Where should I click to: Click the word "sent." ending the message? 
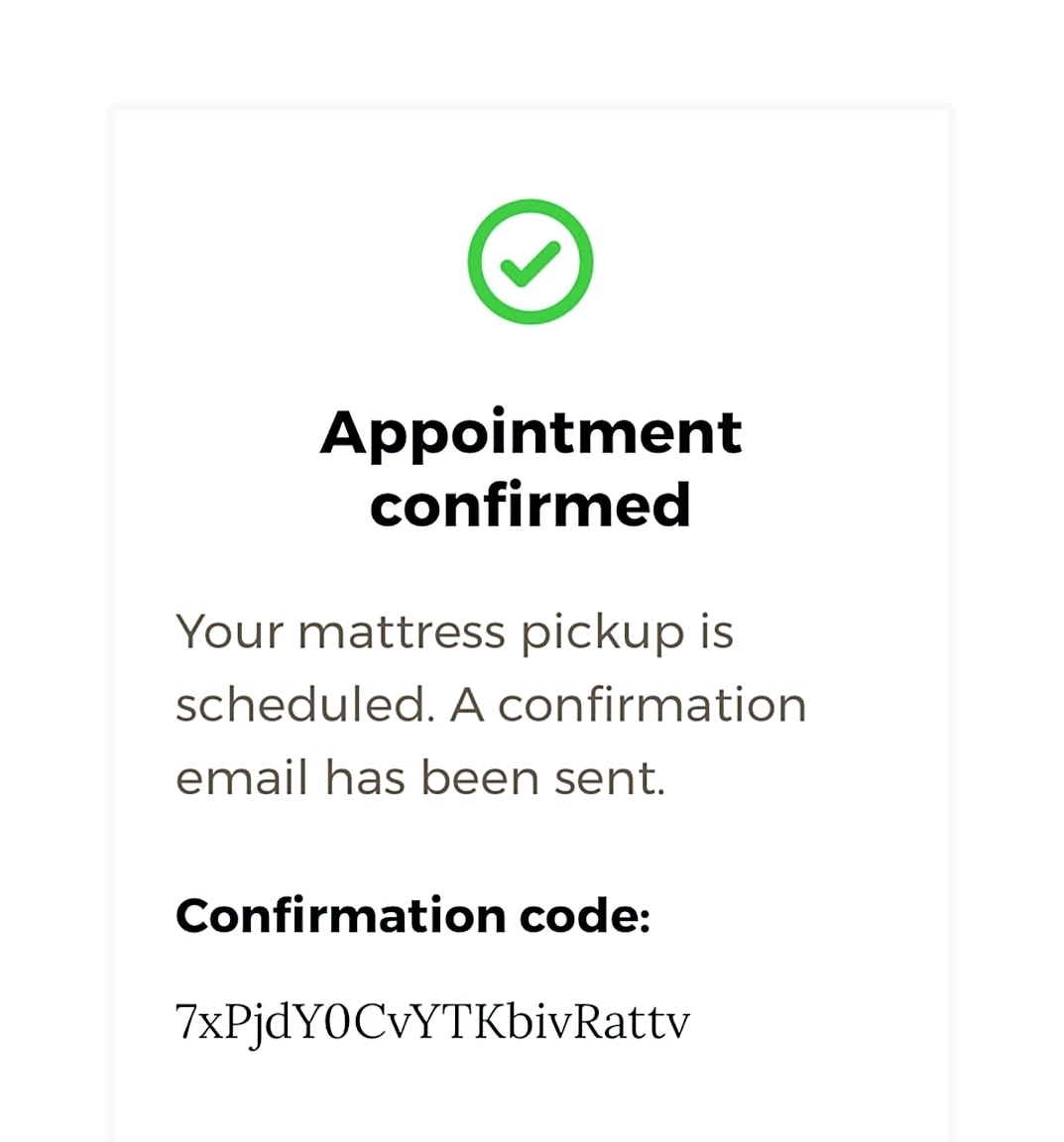(x=610, y=778)
